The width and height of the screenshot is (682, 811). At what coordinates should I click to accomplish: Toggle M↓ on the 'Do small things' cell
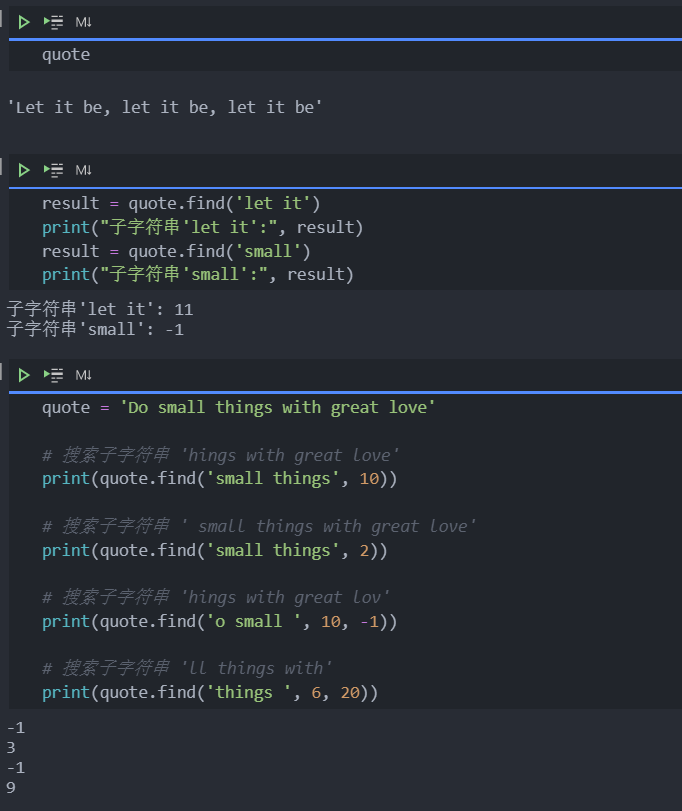(x=84, y=375)
